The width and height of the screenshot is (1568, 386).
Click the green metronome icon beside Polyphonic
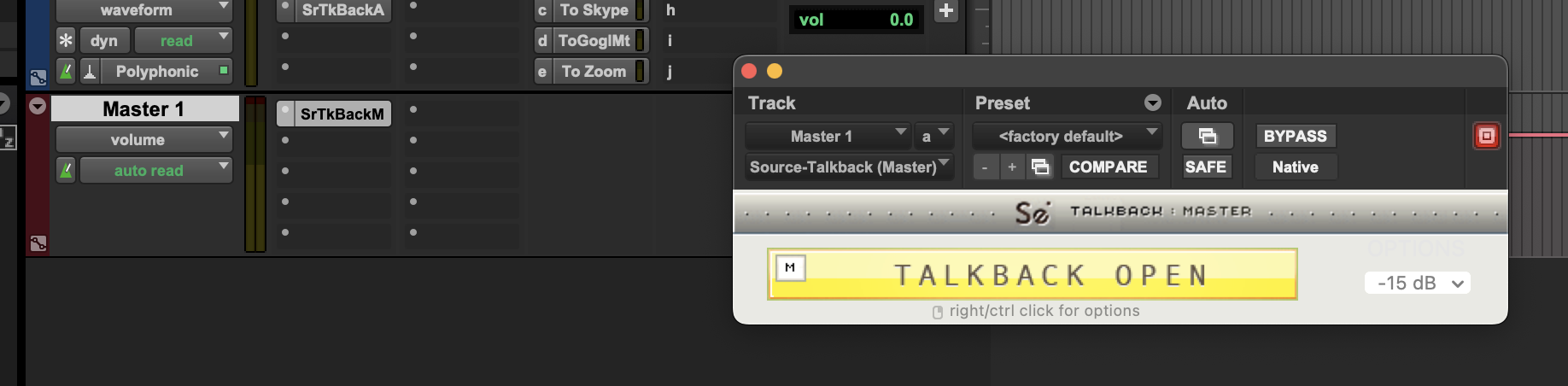(x=66, y=72)
